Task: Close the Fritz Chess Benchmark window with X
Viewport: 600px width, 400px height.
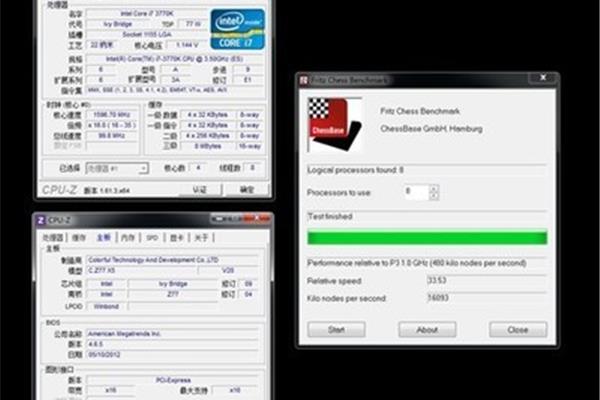Action: click(x=543, y=78)
